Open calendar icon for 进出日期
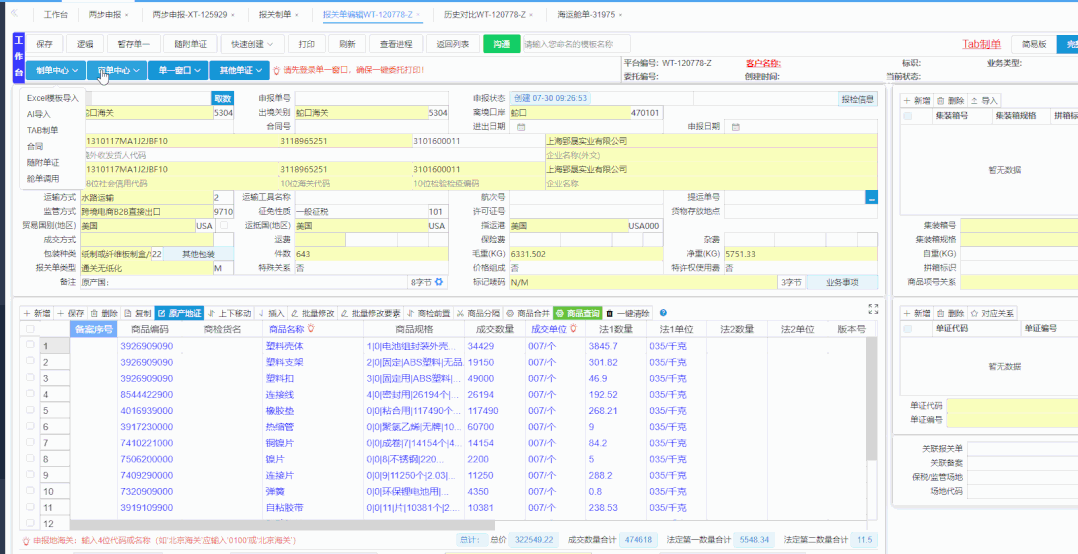 pyautogui.click(x=521, y=126)
